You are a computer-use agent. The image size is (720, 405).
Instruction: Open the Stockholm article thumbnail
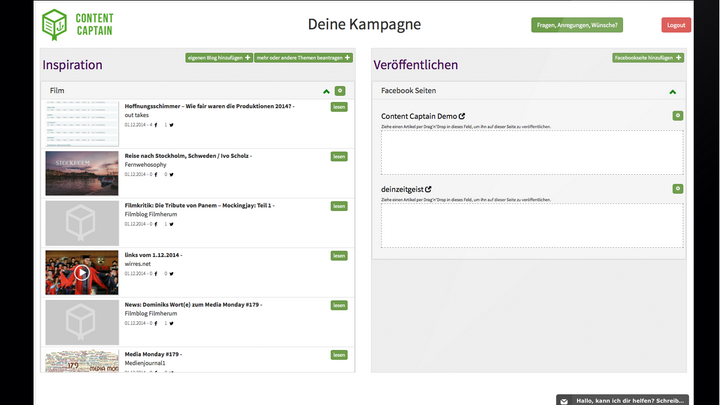tap(82, 174)
